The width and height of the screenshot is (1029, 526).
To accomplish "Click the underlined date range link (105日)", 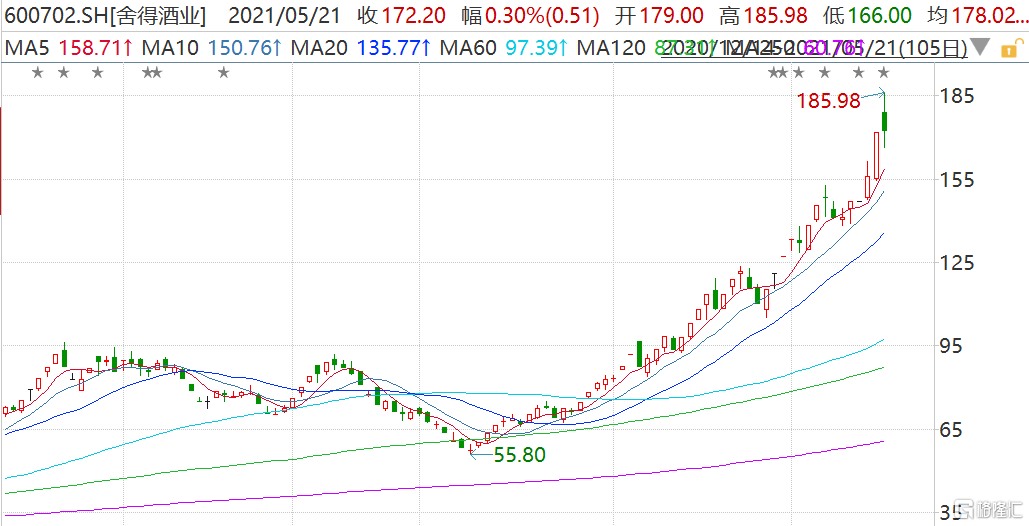I will coord(814,48).
